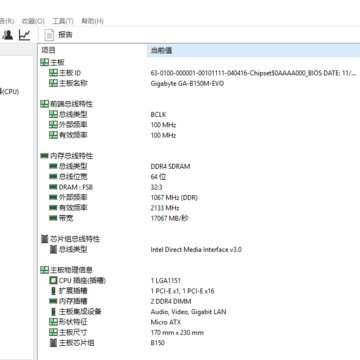Click the icon next to 外部频率 100 MHz
Viewport: 360px width, 360px height.
pyautogui.click(x=53, y=125)
